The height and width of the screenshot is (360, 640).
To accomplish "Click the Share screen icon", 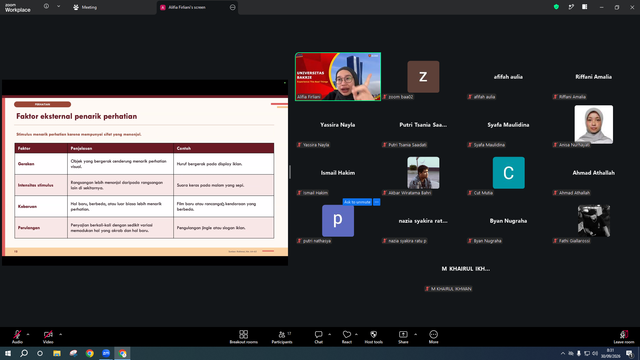I will [403, 337].
